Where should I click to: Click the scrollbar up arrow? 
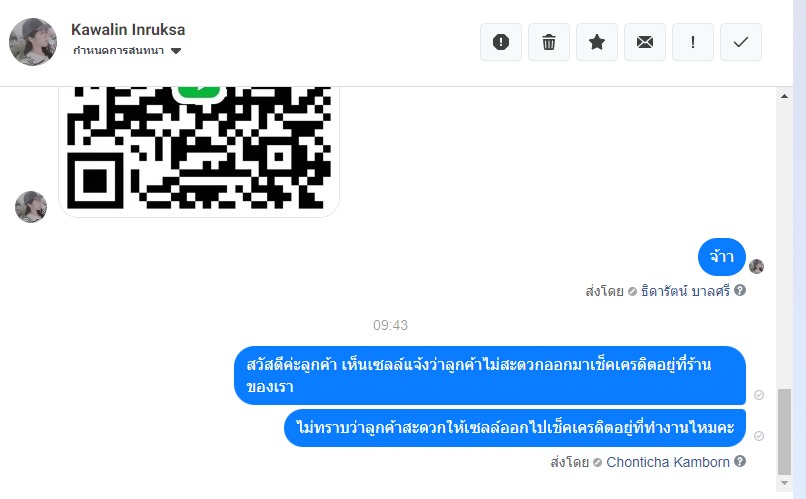tap(784, 96)
